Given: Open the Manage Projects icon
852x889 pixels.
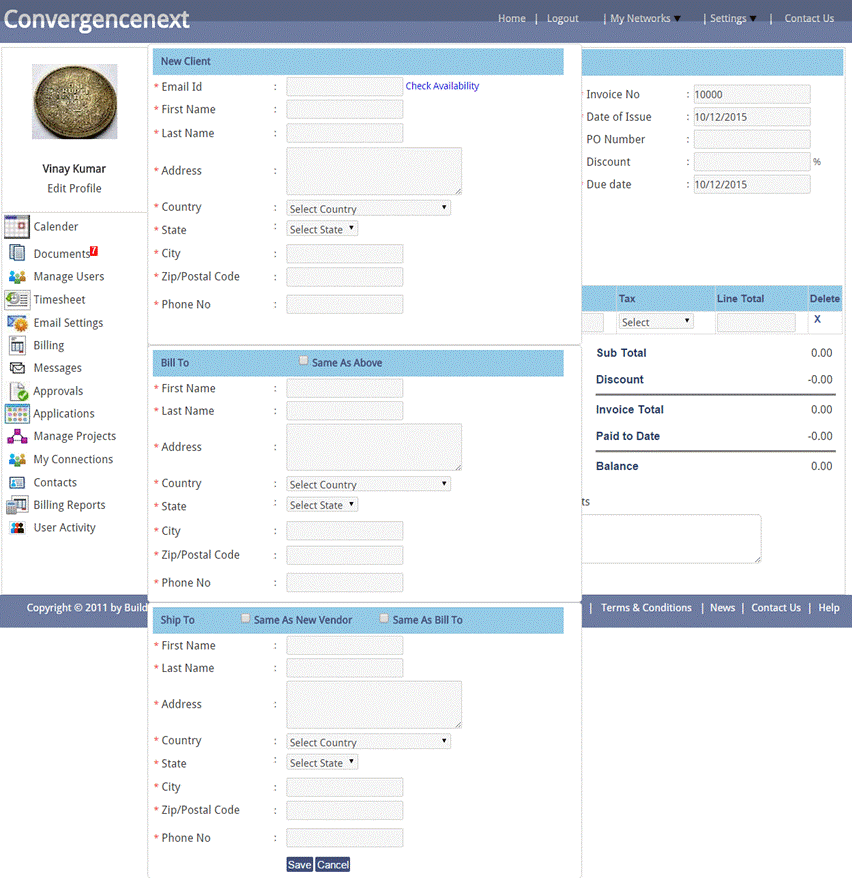Looking at the screenshot, I should click(x=17, y=437).
